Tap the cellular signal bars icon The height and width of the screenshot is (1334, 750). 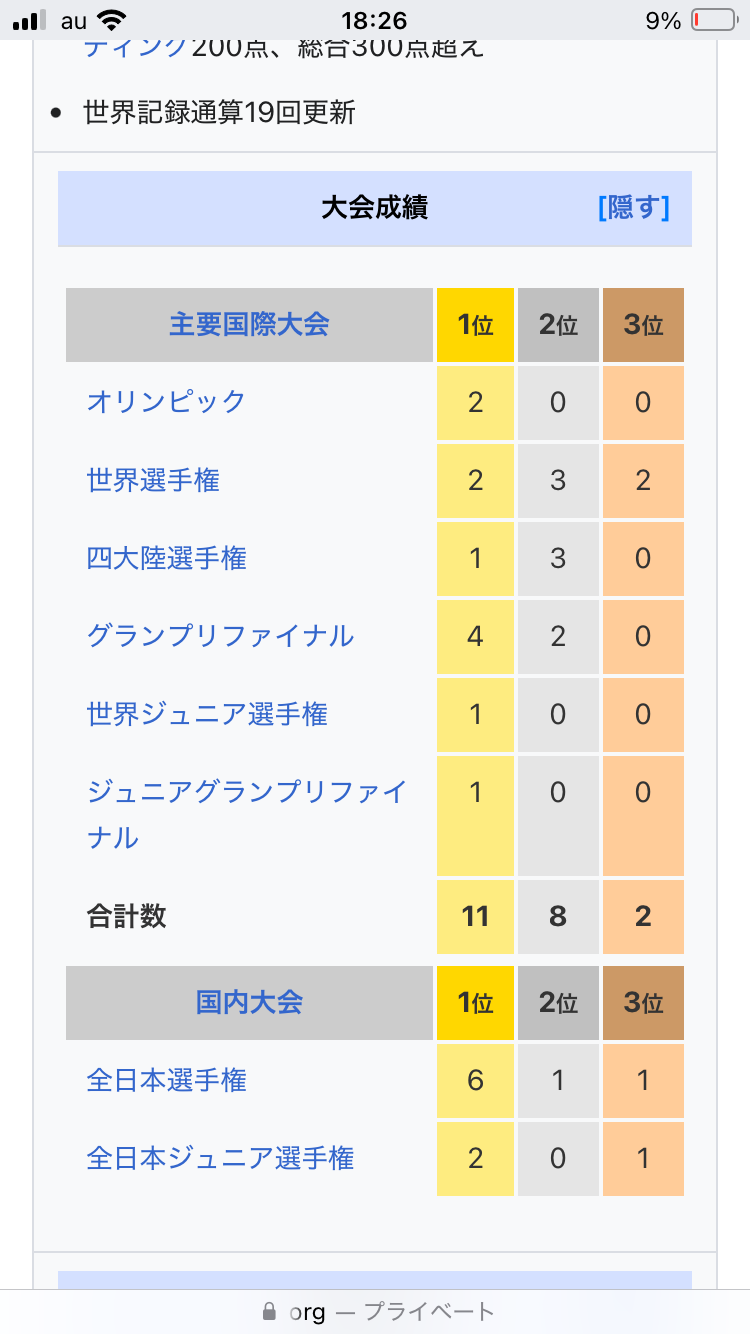click(x=30, y=20)
